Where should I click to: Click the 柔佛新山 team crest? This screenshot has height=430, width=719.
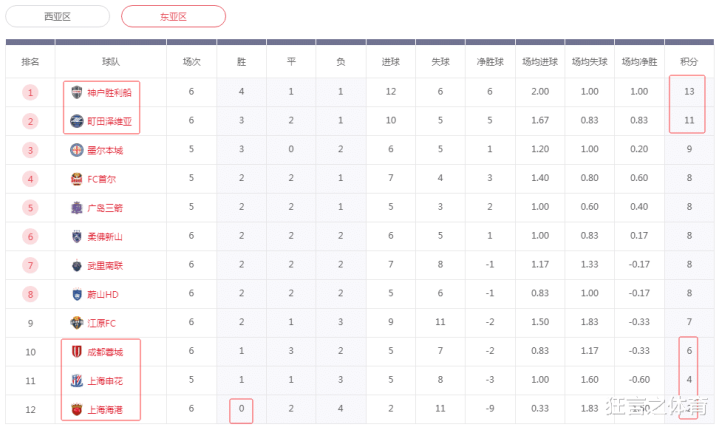pos(77,237)
